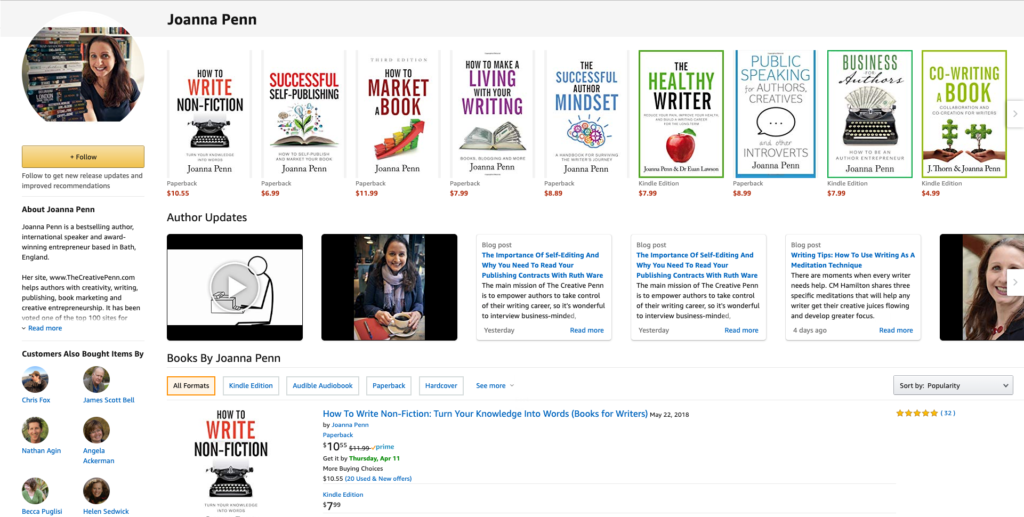Open the Sort by Popularity dropdown
Viewport: 1024px width, 517px height.
click(x=953, y=386)
